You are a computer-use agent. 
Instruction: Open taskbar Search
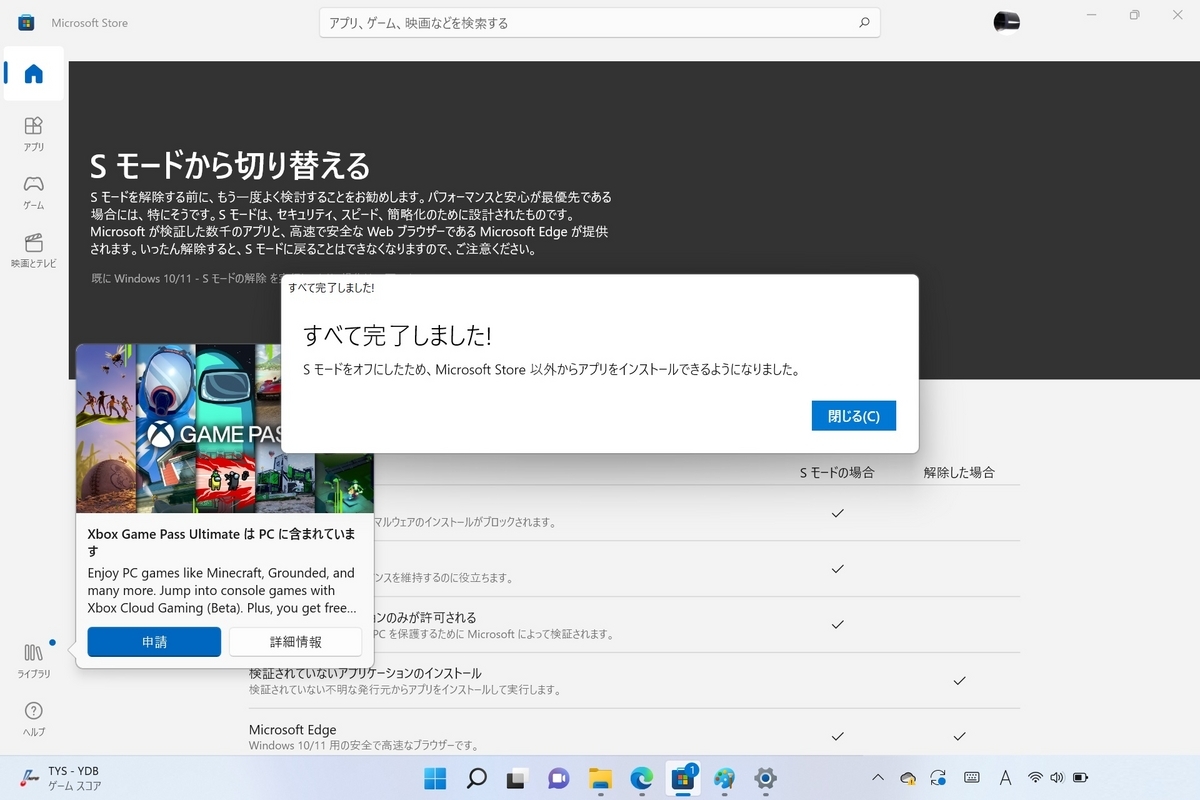(x=477, y=778)
